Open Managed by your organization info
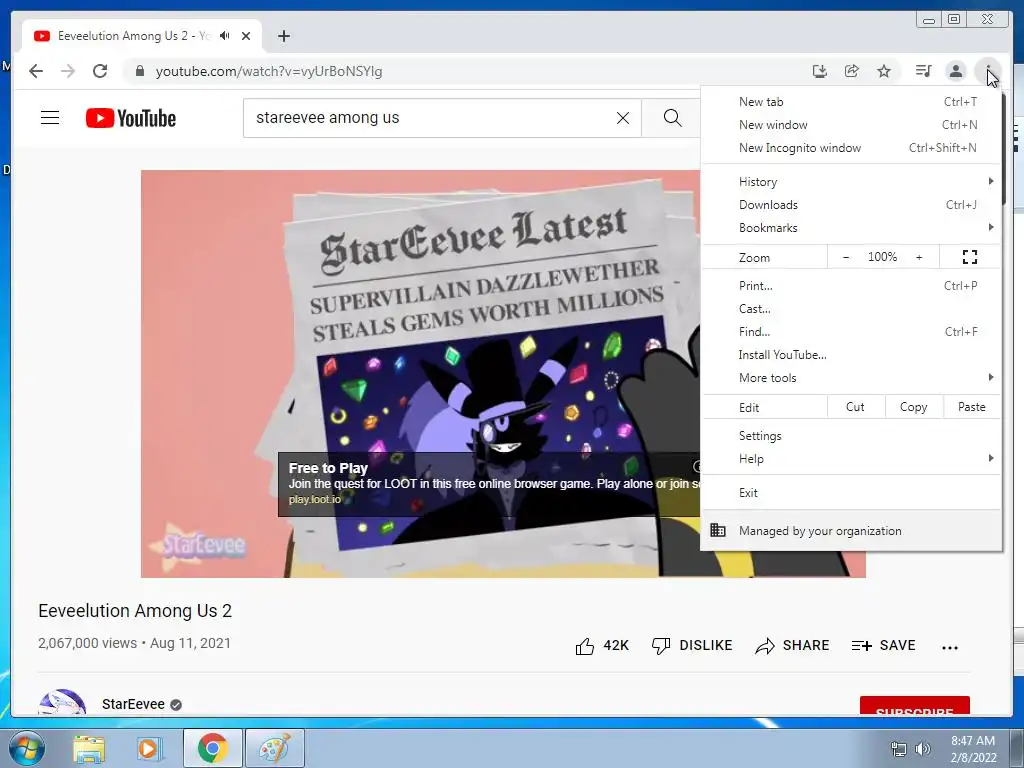Screen dimensions: 1024x768 click(x=850, y=531)
